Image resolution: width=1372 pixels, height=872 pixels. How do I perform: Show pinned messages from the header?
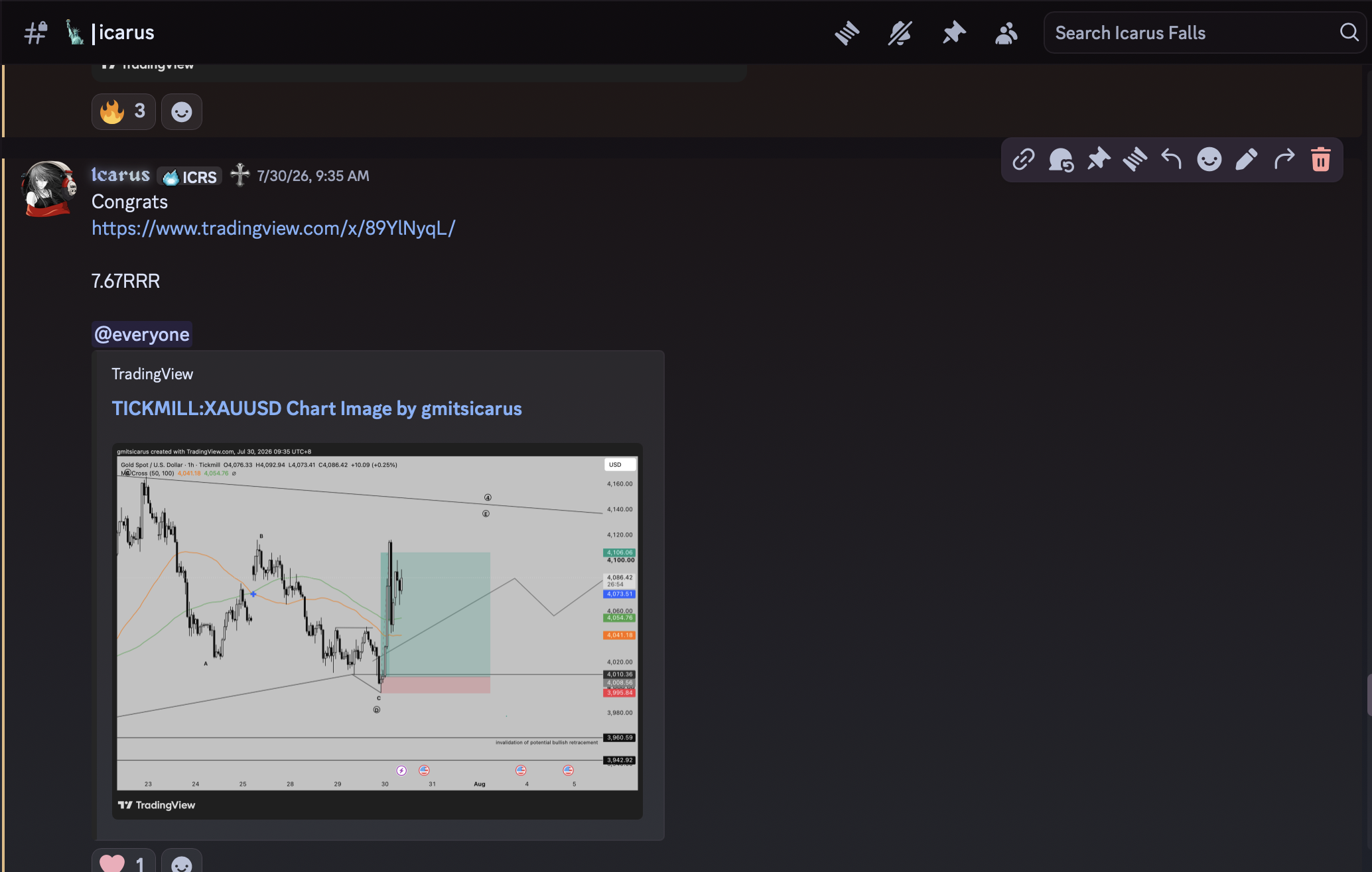[954, 32]
